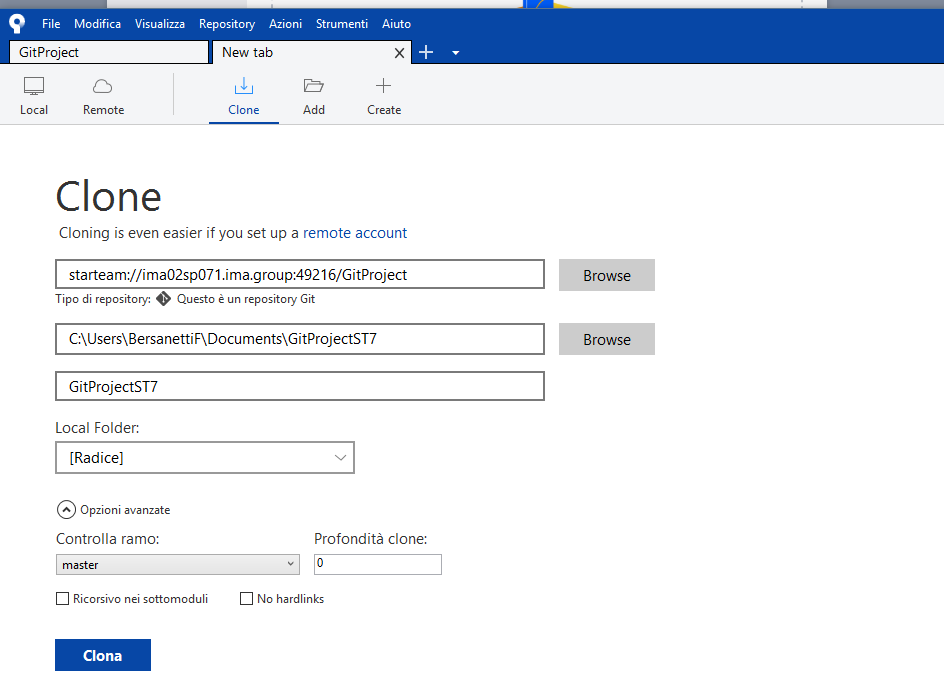Browse for the destination folder

click(x=607, y=339)
